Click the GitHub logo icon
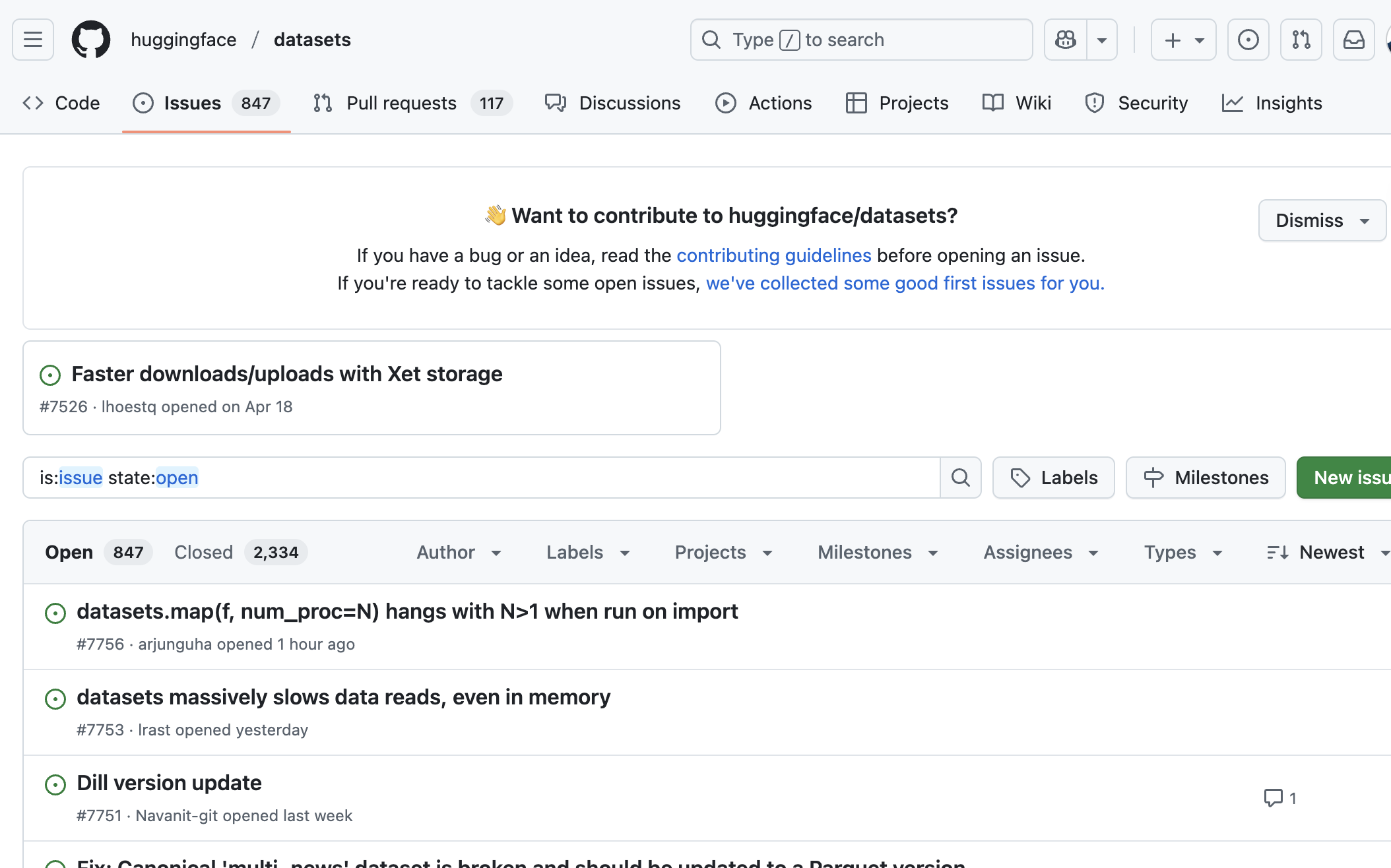The height and width of the screenshot is (868, 1391). (91, 40)
